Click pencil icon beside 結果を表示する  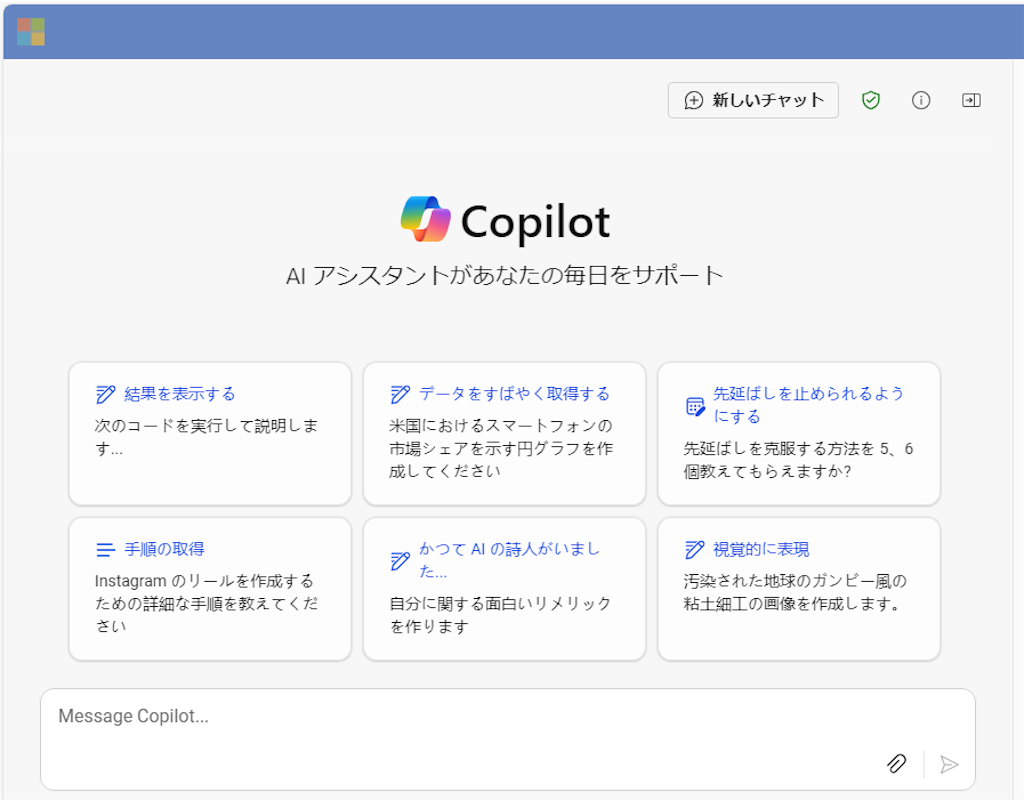click(x=105, y=394)
